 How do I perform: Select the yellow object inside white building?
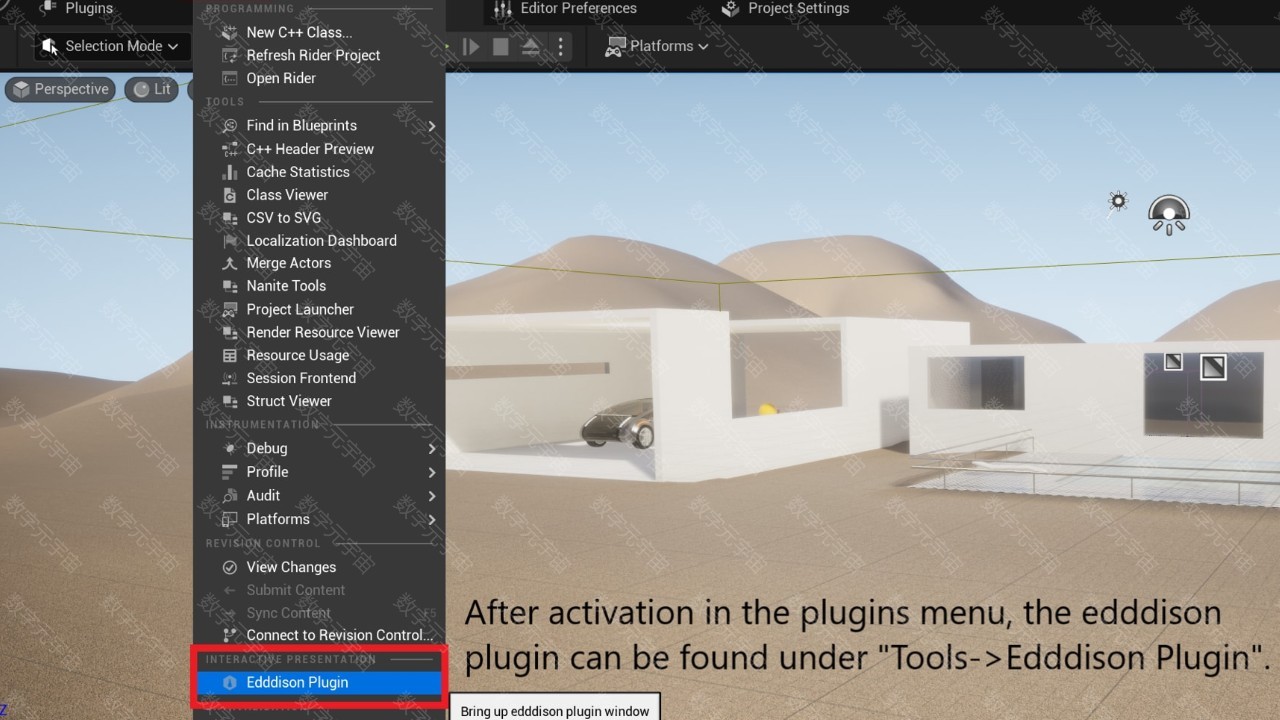click(767, 409)
